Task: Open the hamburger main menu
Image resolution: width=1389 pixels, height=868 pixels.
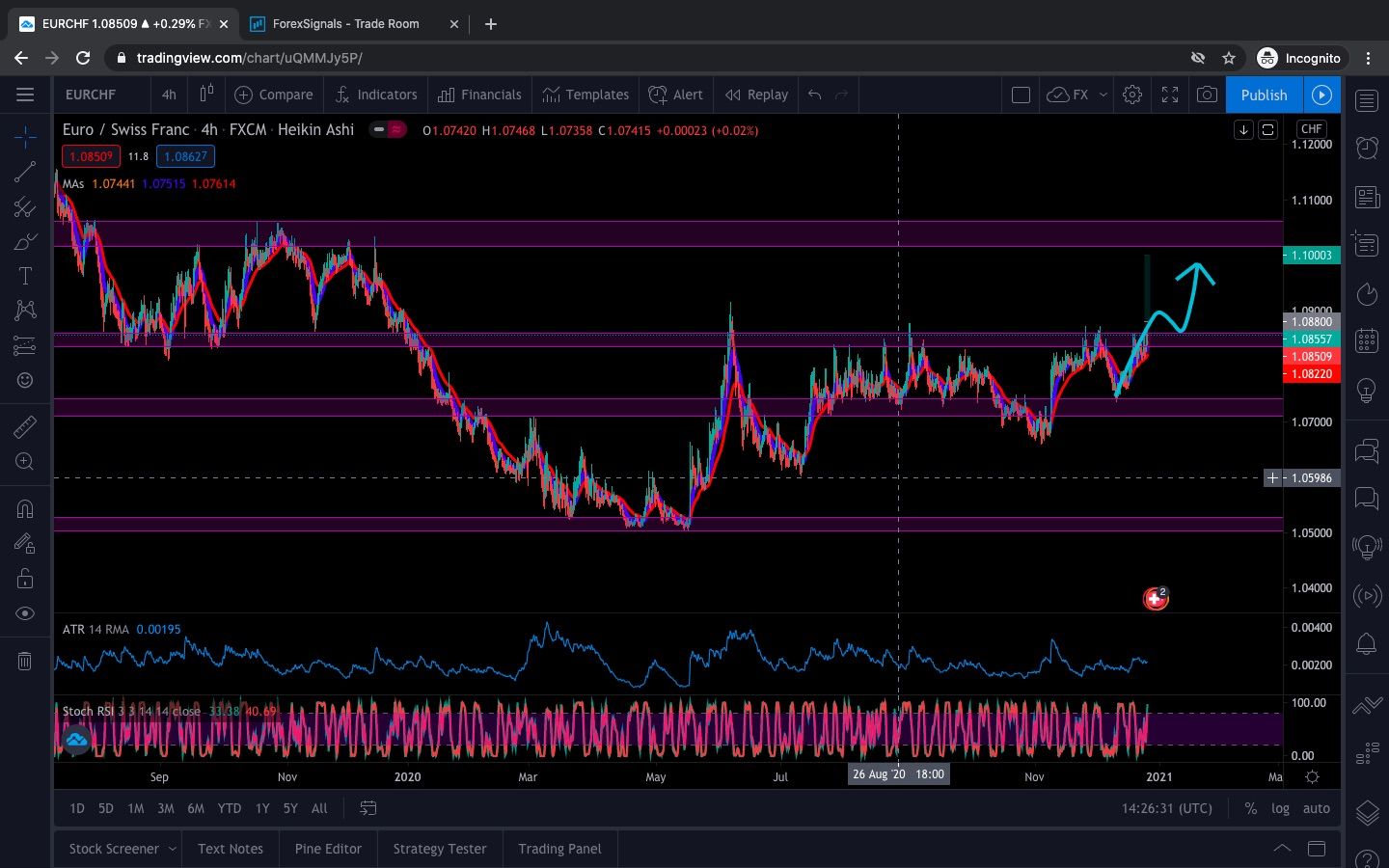Action: tap(25, 95)
